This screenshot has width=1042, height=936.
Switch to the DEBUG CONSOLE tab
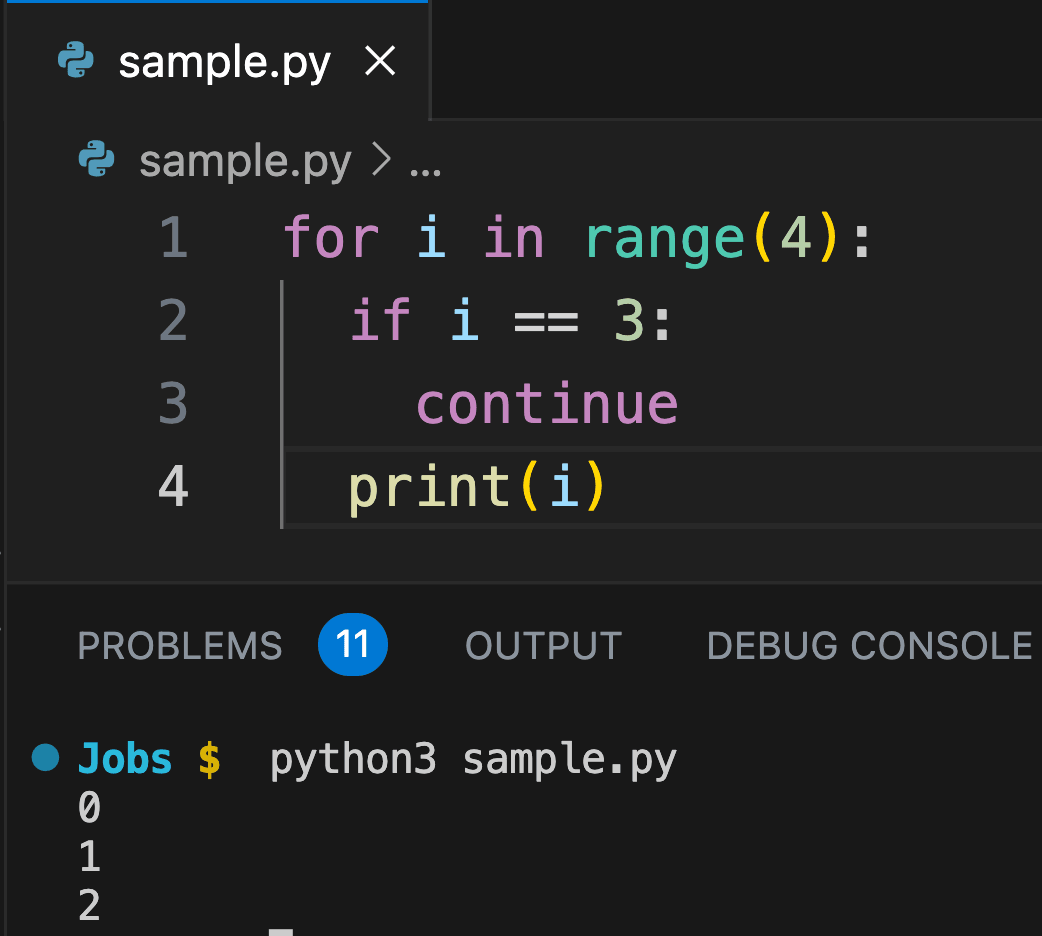pos(869,646)
